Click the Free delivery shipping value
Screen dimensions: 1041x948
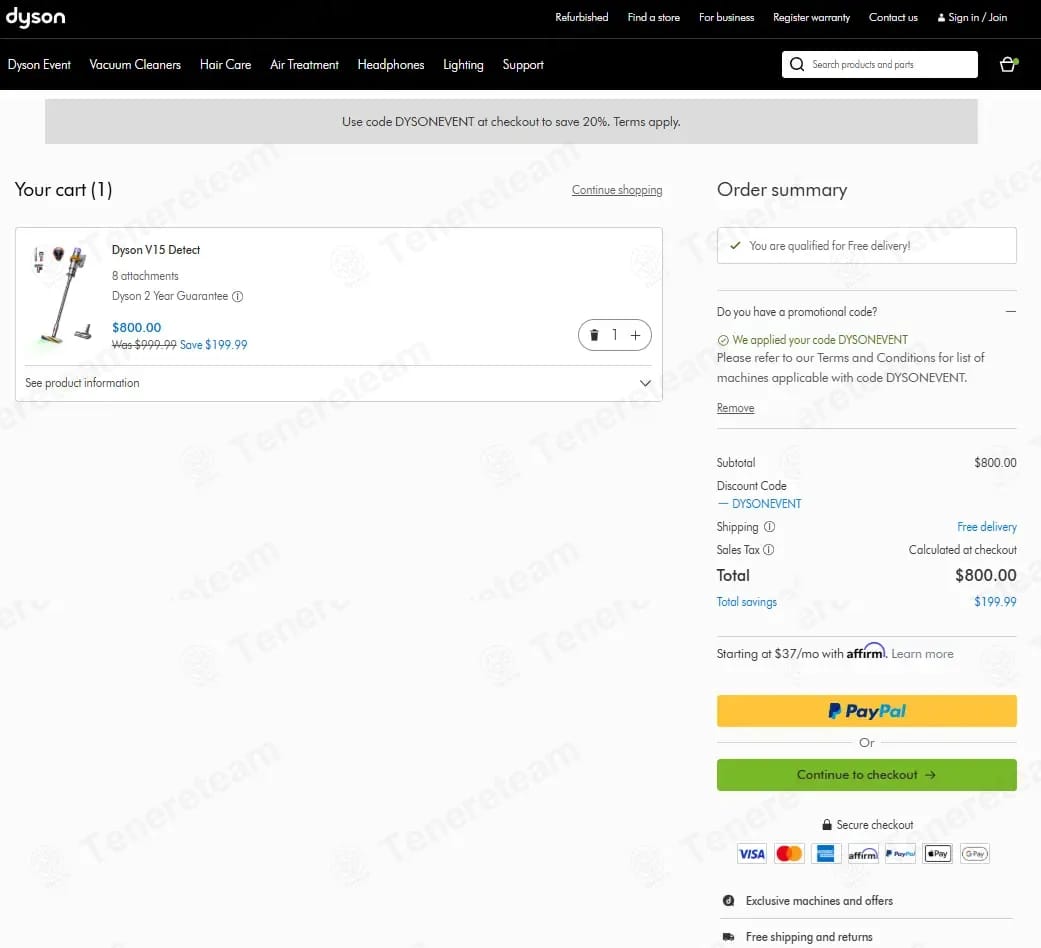(987, 526)
